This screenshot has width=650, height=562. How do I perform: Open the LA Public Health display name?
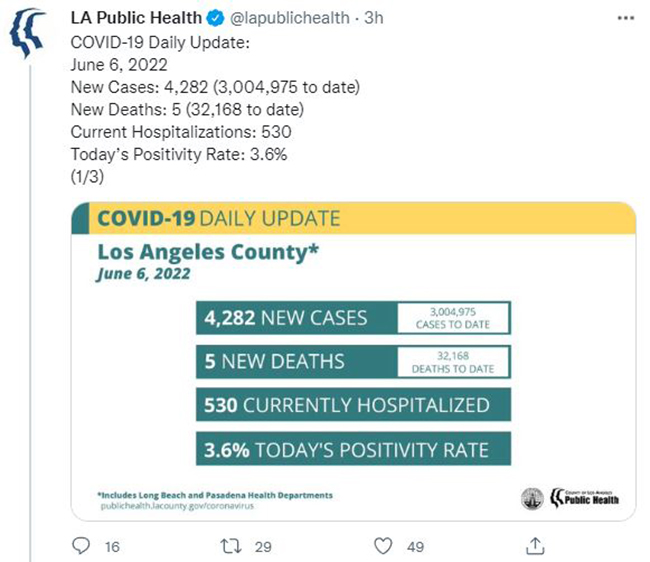[x=136, y=18]
